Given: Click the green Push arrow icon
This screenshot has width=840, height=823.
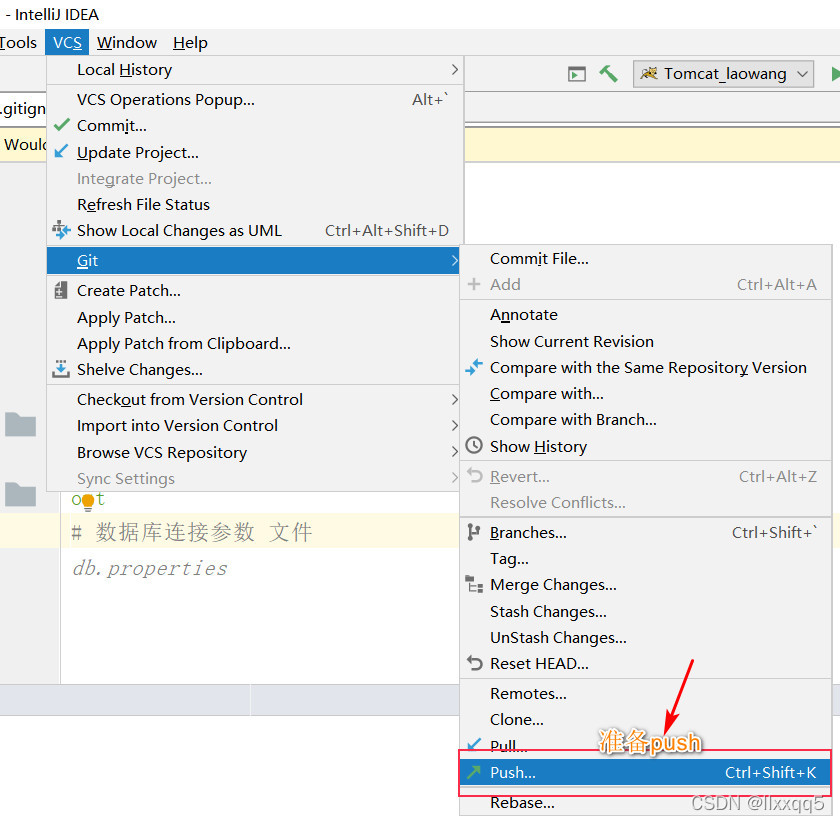Looking at the screenshot, I should (474, 772).
